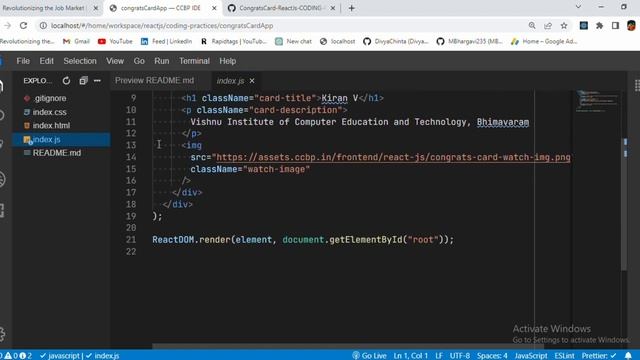The height and width of the screenshot is (360, 640).
Task: Open notifications bell in status bar
Action: click(x=628, y=356)
